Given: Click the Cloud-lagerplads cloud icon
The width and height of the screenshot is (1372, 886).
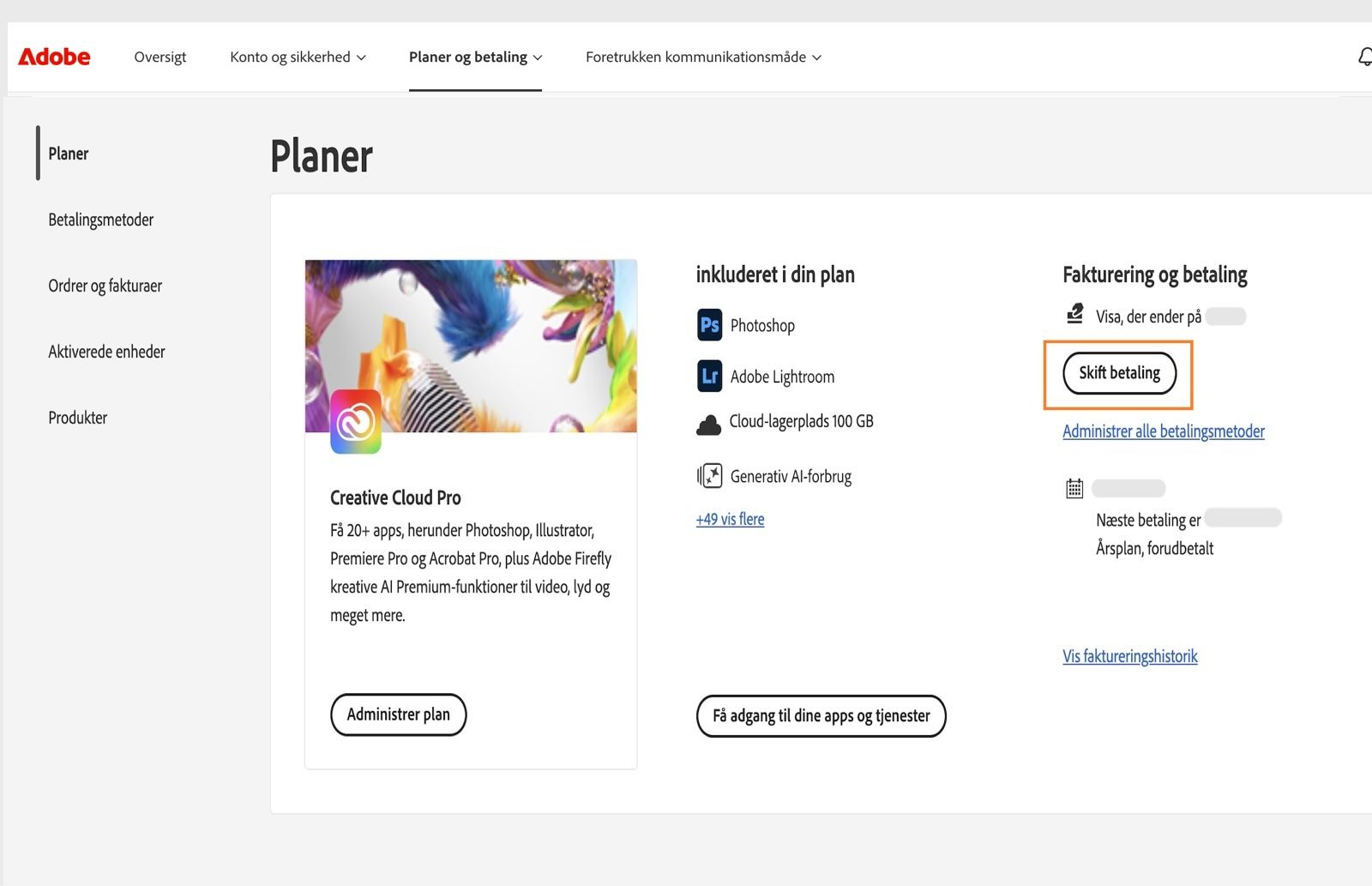Looking at the screenshot, I should (708, 424).
